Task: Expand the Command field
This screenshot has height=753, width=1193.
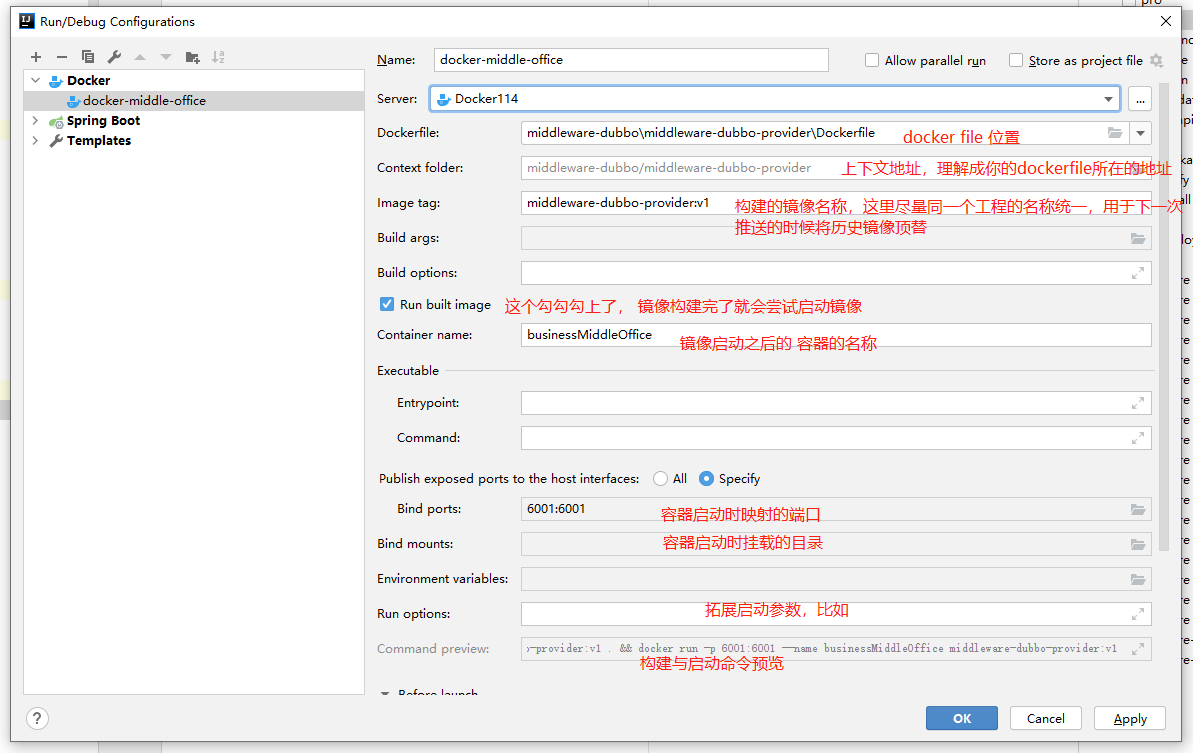Action: click(1137, 438)
